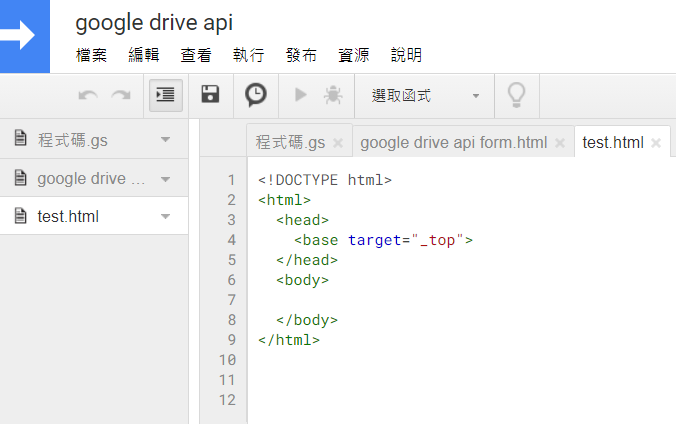Select 程式碼.gs in the file sidebar
The height and width of the screenshot is (424, 676).
[x=94, y=140]
